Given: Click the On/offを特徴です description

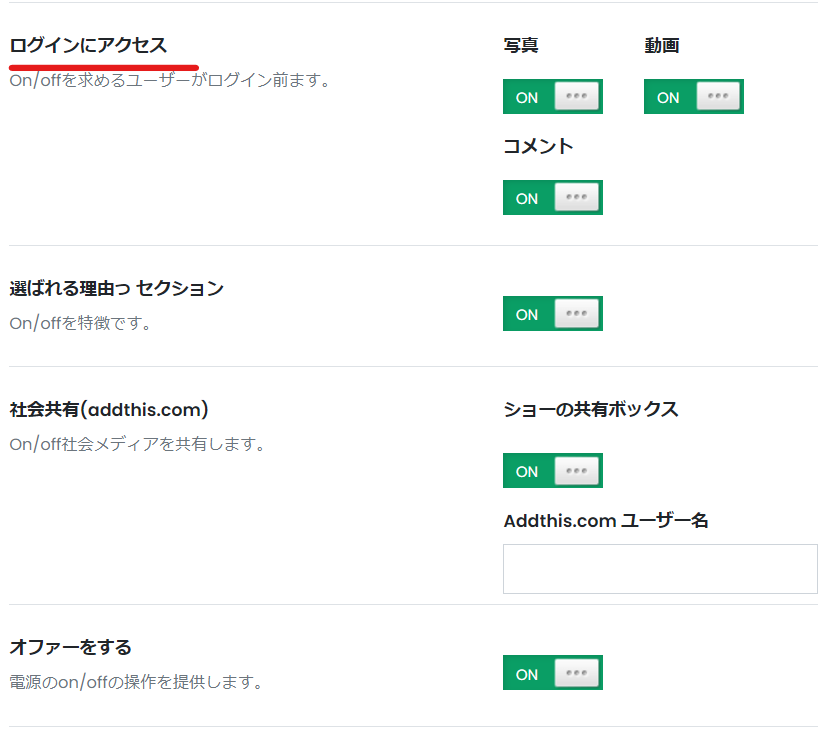Looking at the screenshot, I should coord(80,323).
